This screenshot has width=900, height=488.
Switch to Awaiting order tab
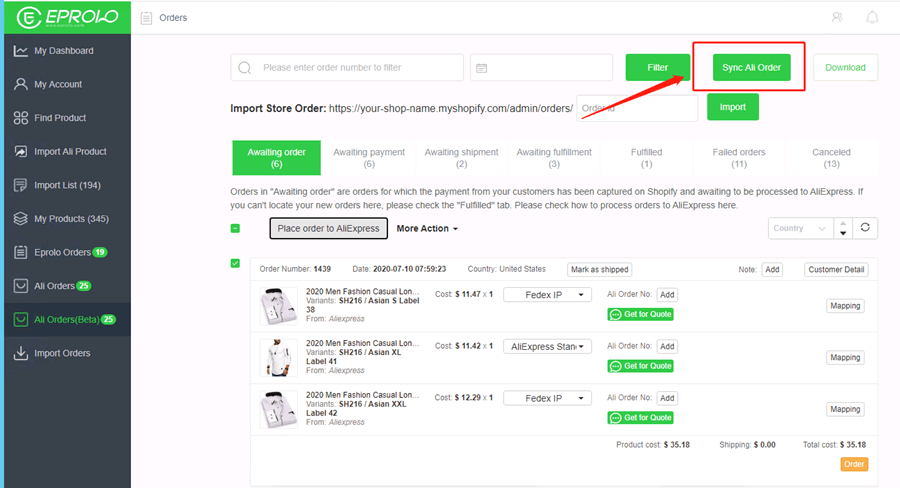pos(277,157)
